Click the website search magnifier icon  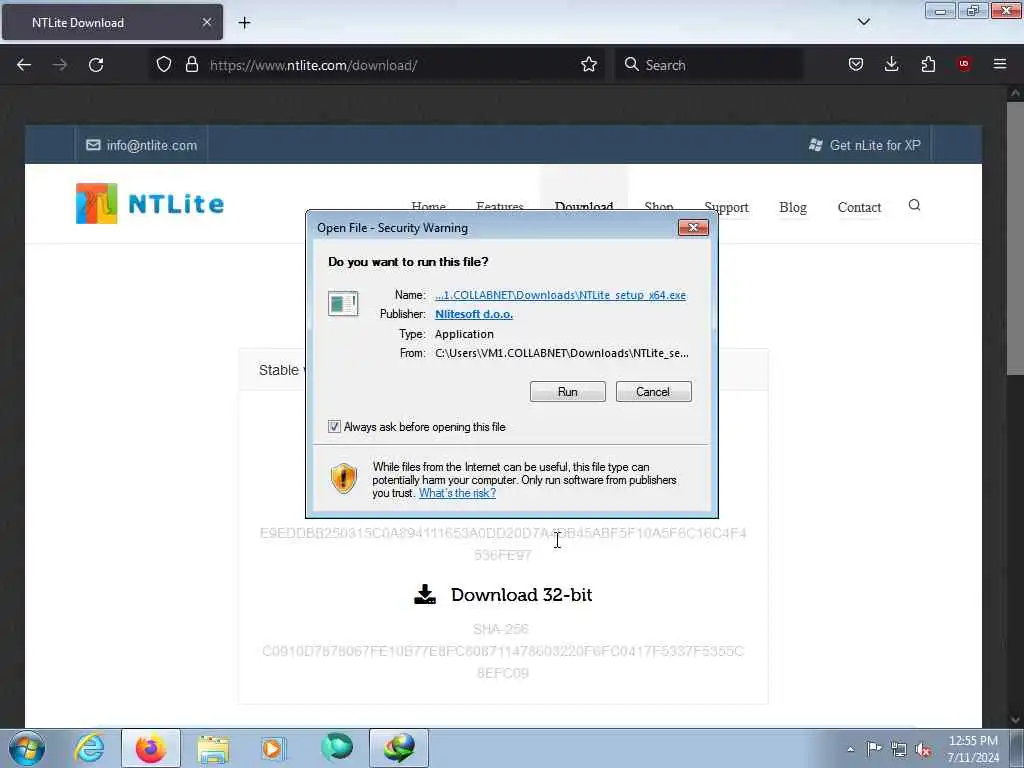914,205
